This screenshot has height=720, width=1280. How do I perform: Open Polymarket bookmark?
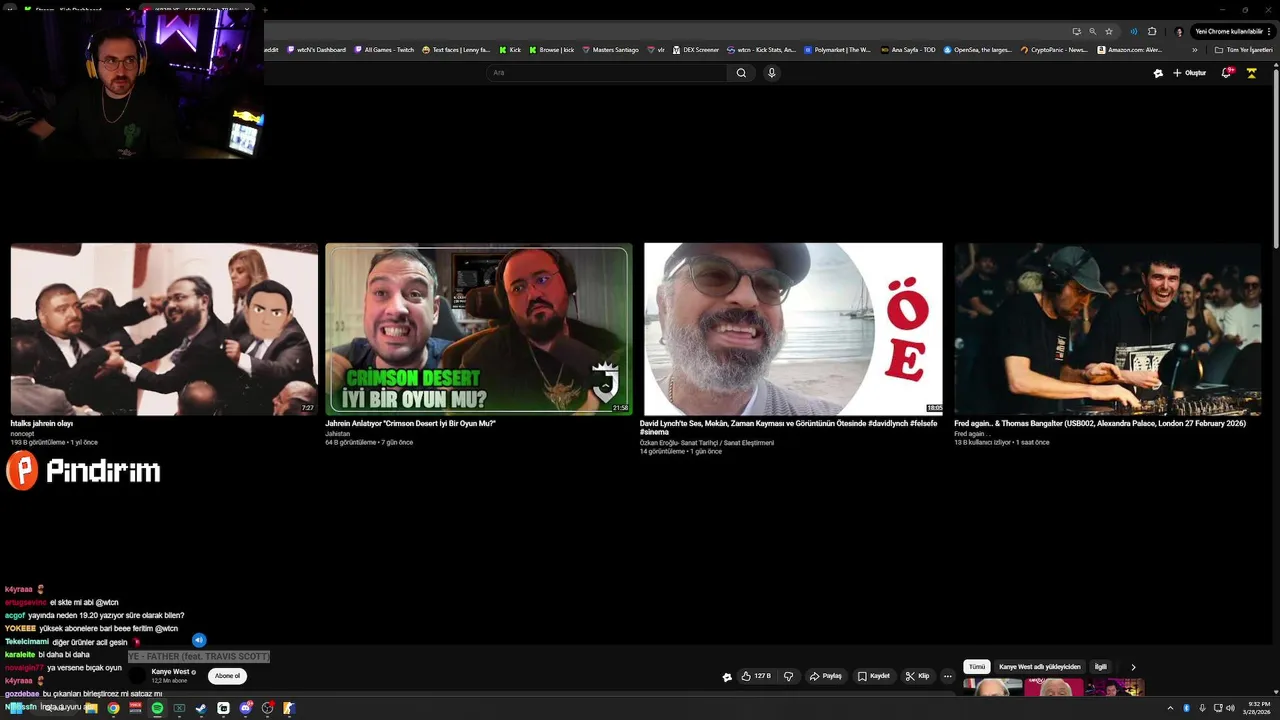point(837,50)
